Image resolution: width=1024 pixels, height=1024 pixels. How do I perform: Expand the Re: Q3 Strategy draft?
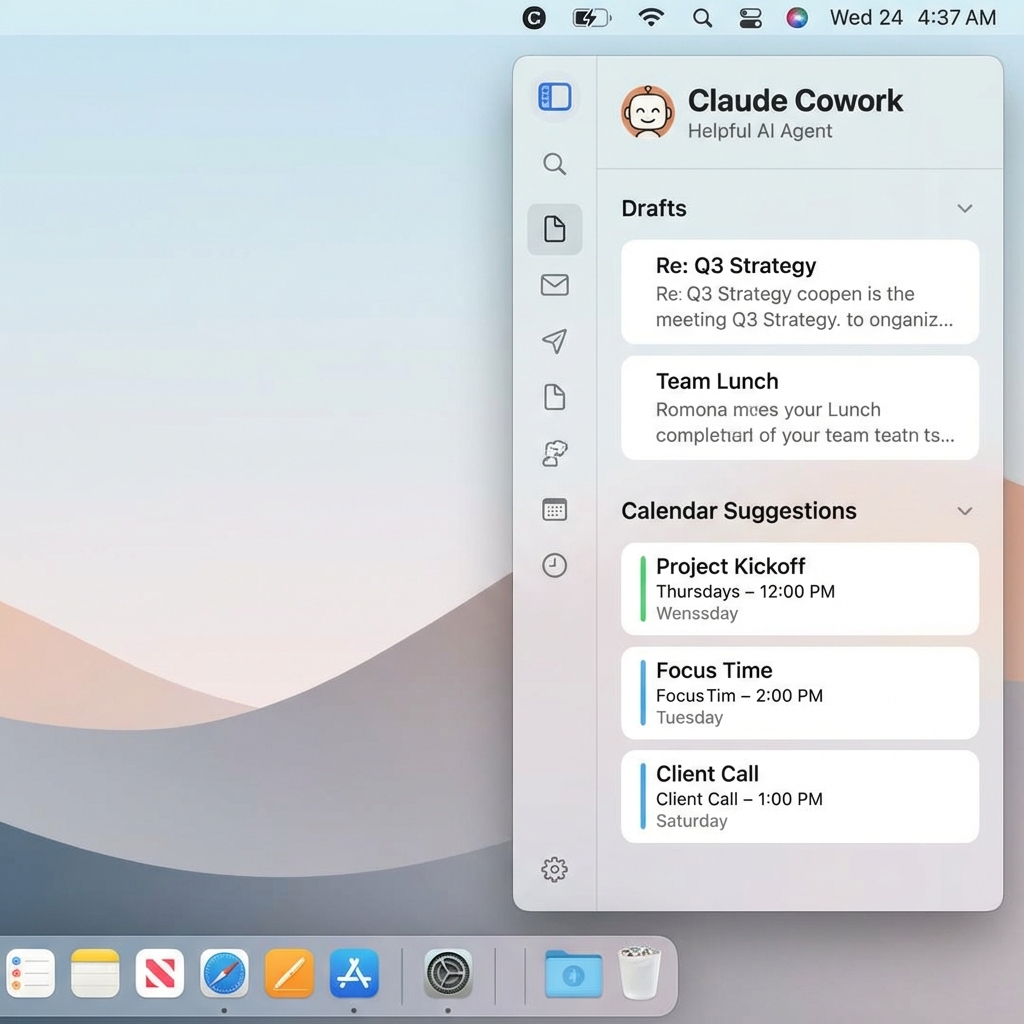pos(800,291)
